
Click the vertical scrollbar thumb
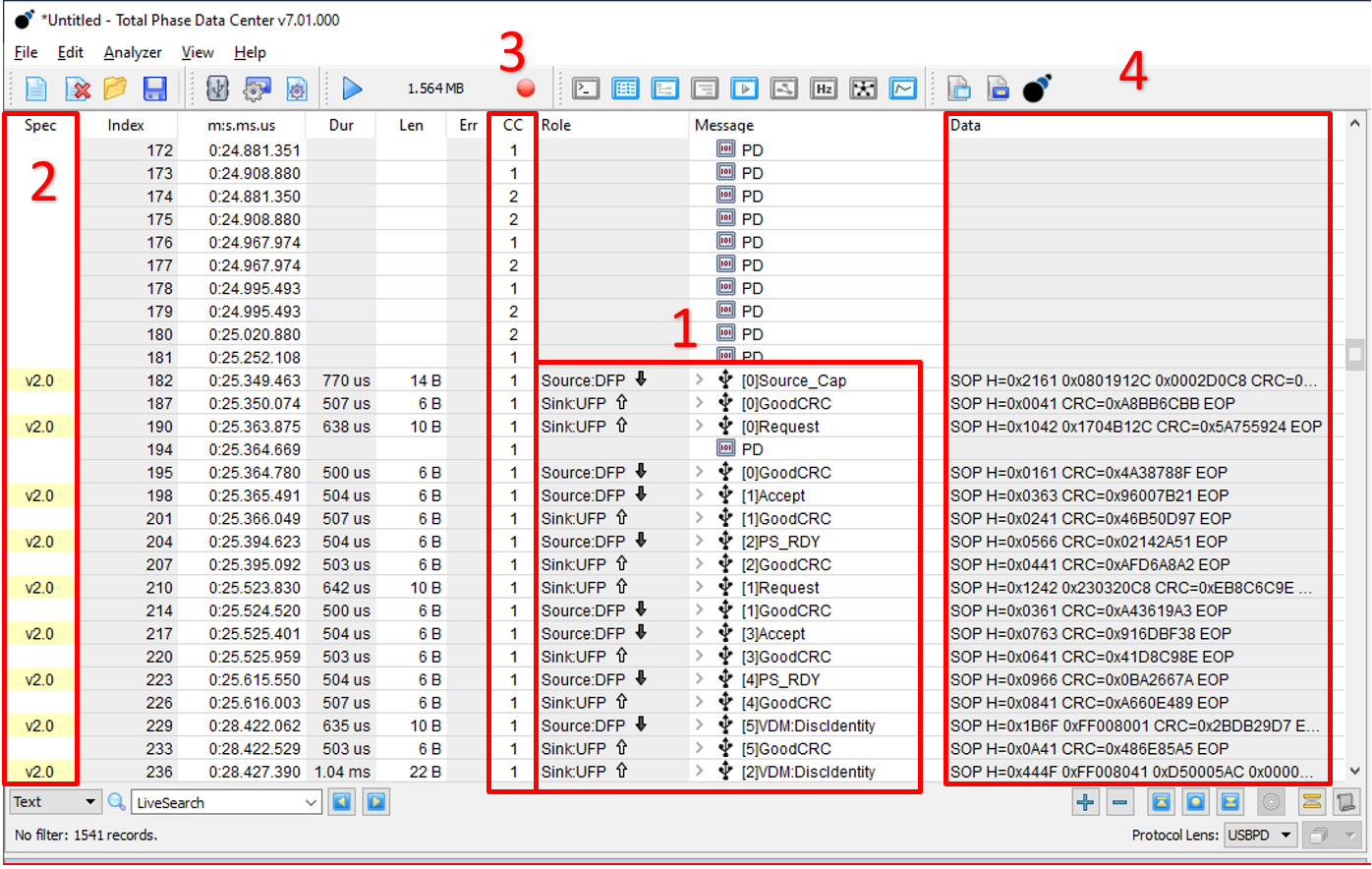coord(1355,354)
